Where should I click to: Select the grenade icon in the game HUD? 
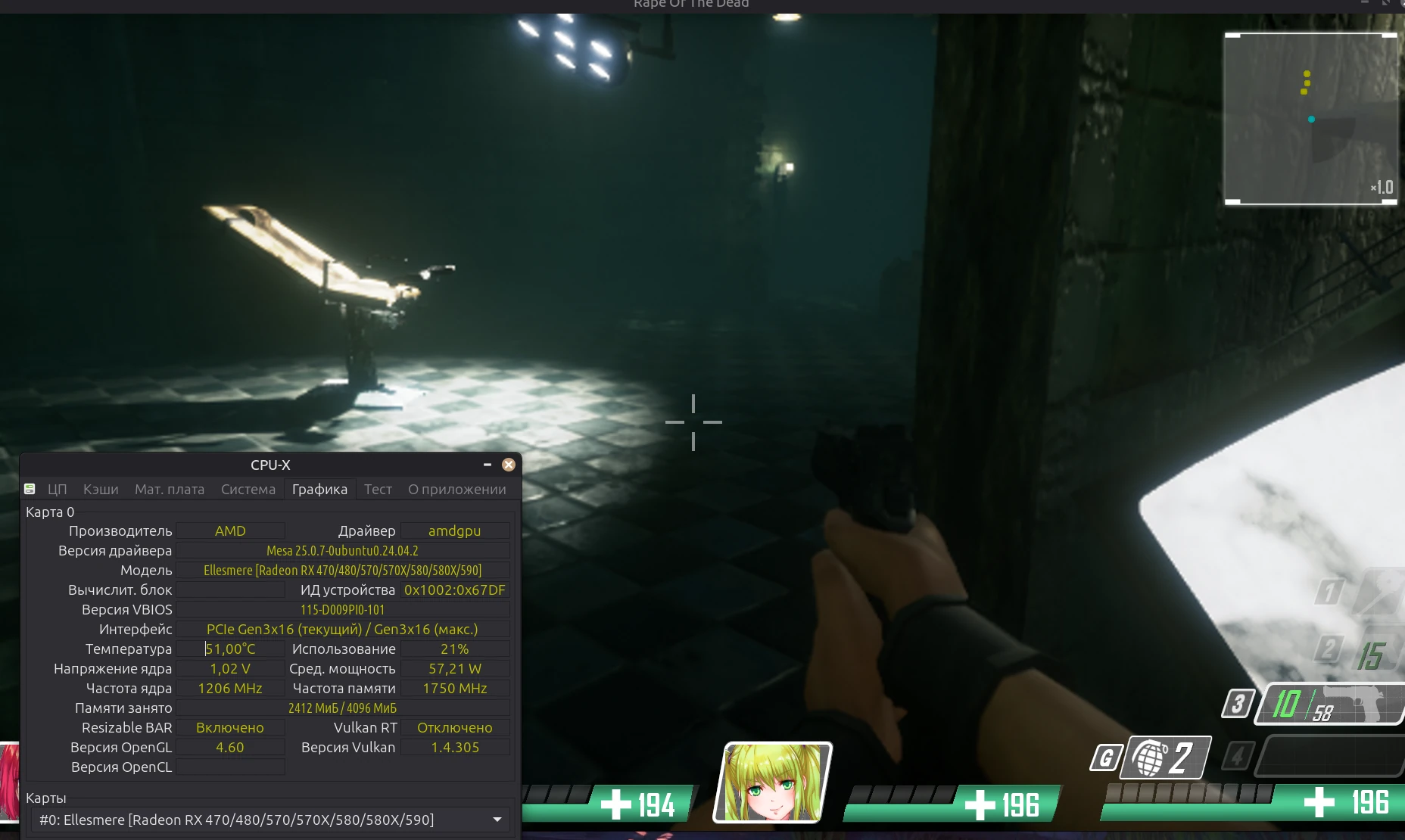click(1148, 758)
